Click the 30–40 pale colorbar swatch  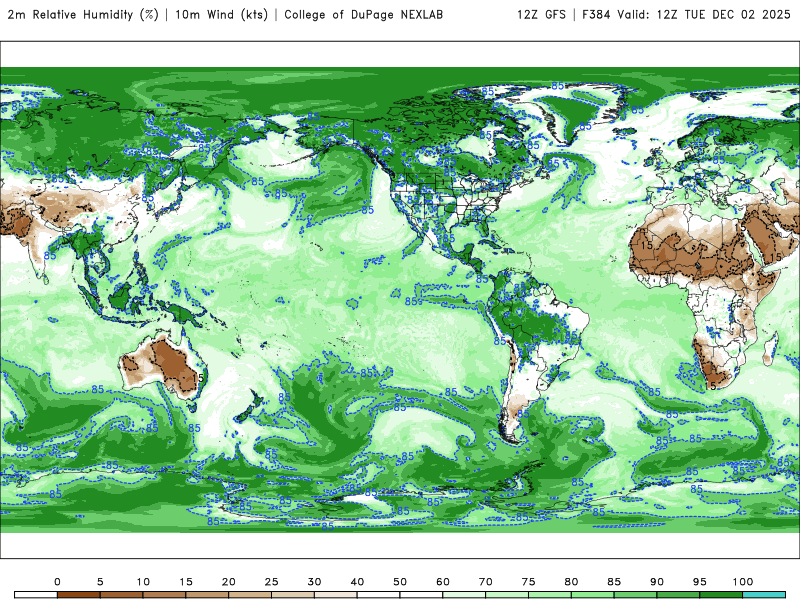tap(336, 595)
